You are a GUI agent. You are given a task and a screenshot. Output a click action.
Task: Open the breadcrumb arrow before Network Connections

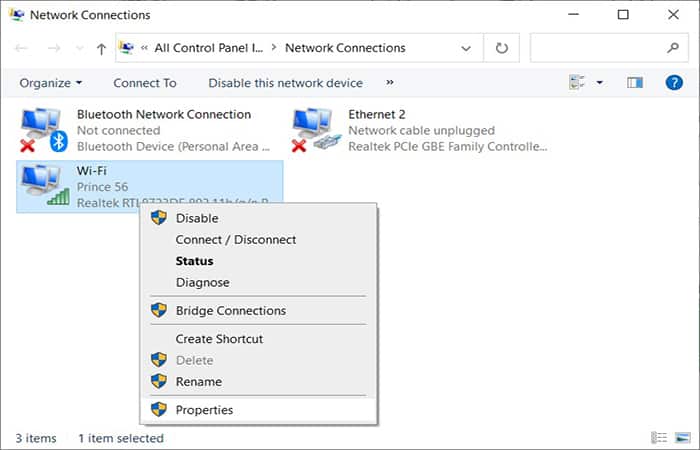point(274,47)
